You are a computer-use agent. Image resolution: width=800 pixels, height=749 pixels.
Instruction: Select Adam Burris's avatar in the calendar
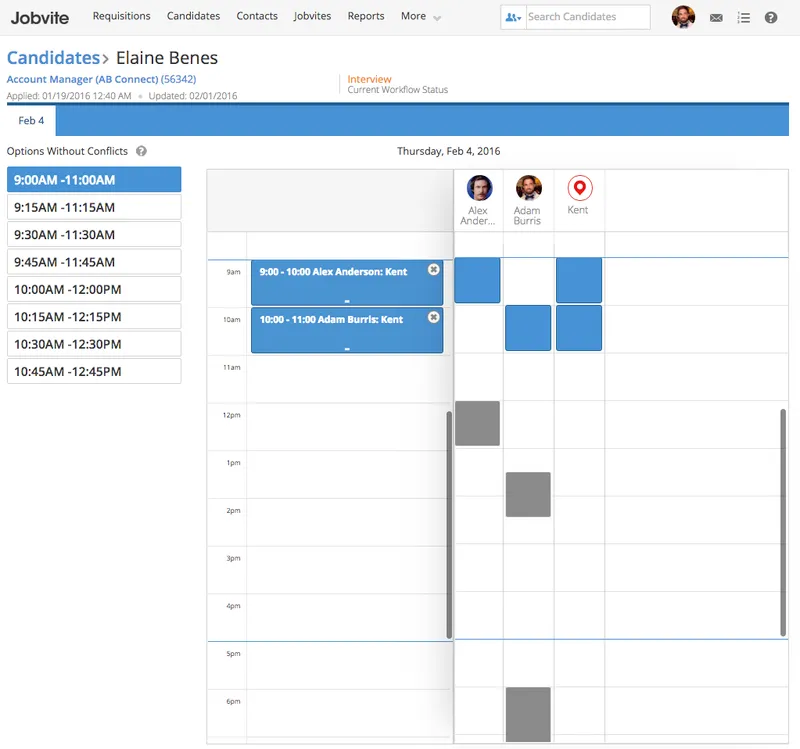click(x=529, y=188)
